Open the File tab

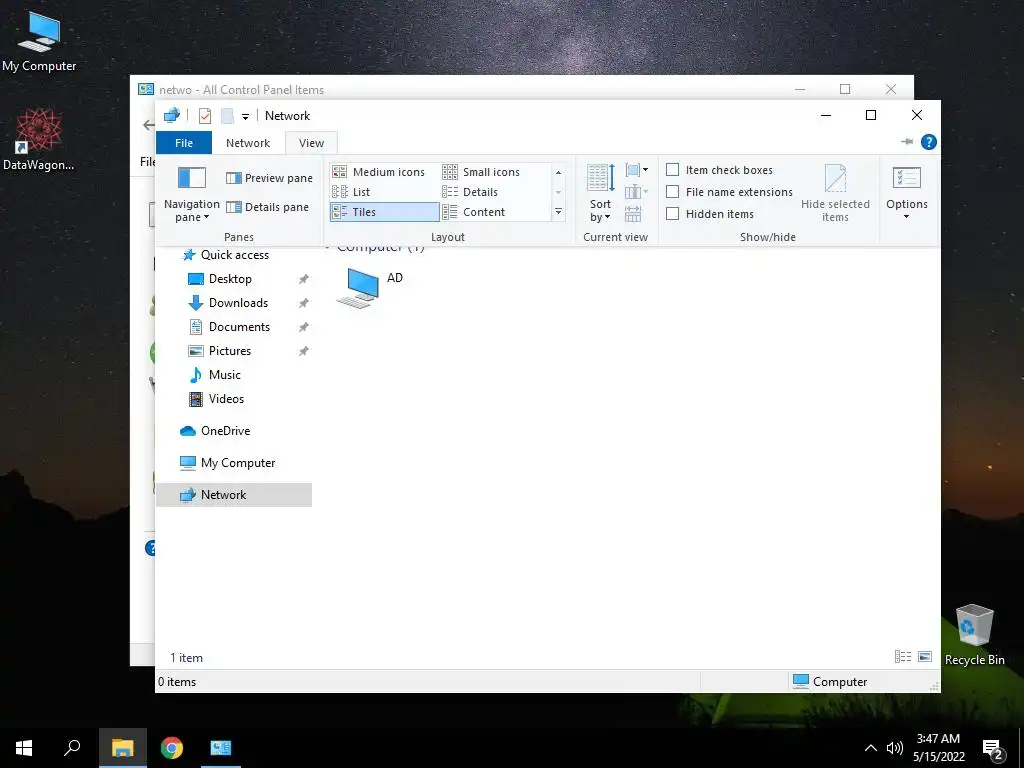coord(184,143)
